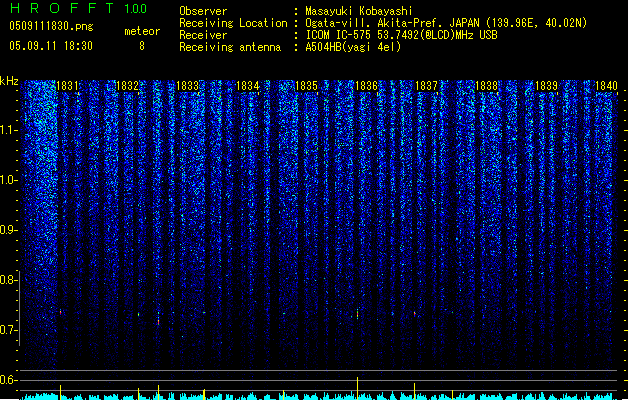The image size is (629, 400).
Task: Click the 1835 time label
Action: (x=306, y=86)
